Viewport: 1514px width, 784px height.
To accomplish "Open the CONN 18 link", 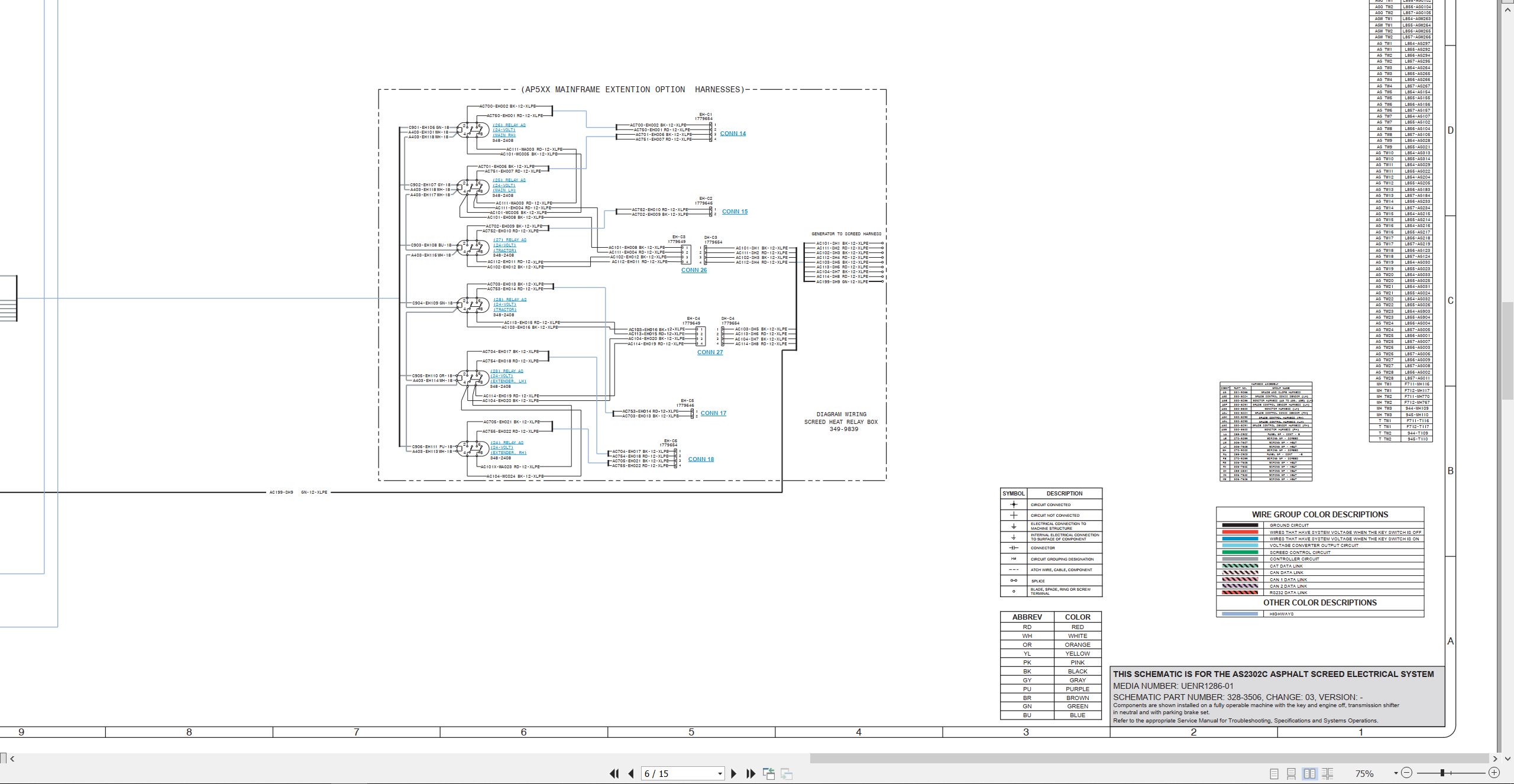I will (x=701, y=459).
